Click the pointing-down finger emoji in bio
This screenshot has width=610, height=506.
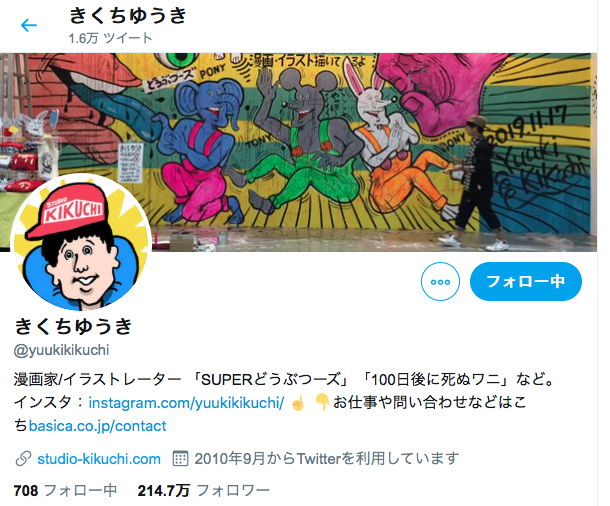322,403
